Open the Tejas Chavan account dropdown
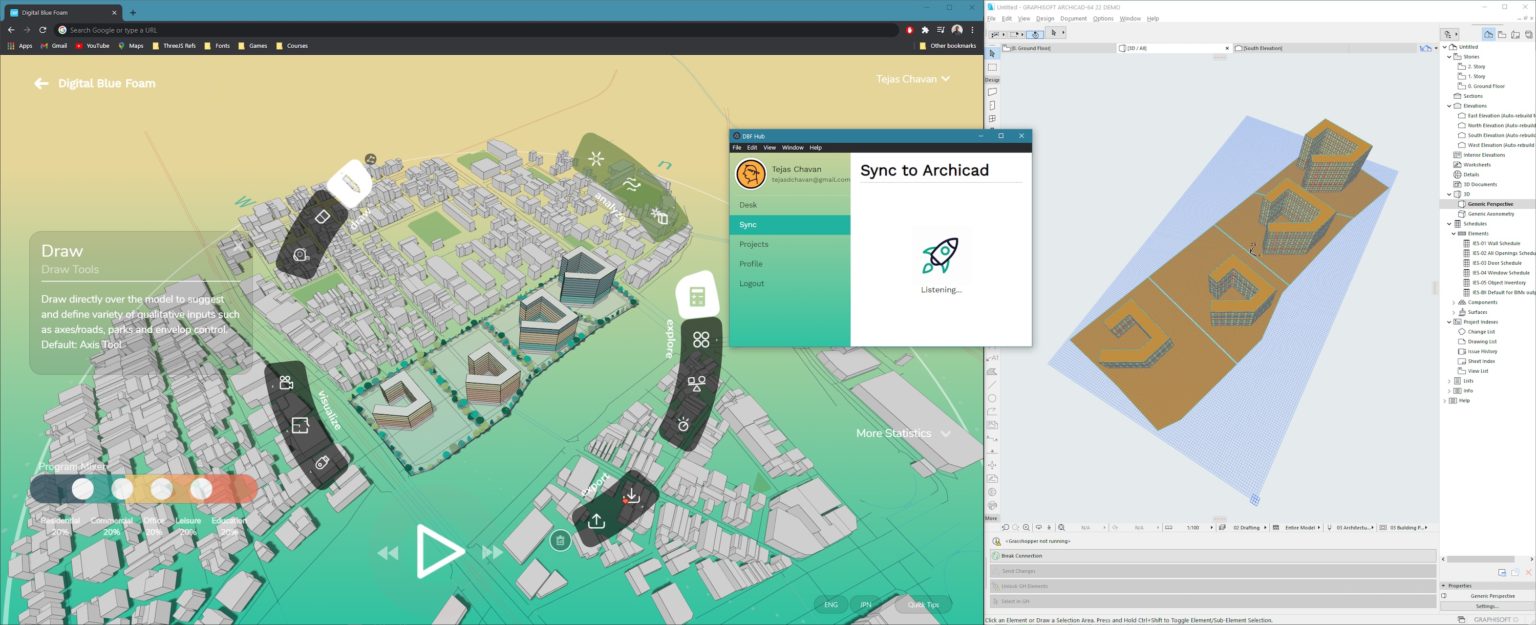Screen dimensions: 1536x625 tap(911, 78)
